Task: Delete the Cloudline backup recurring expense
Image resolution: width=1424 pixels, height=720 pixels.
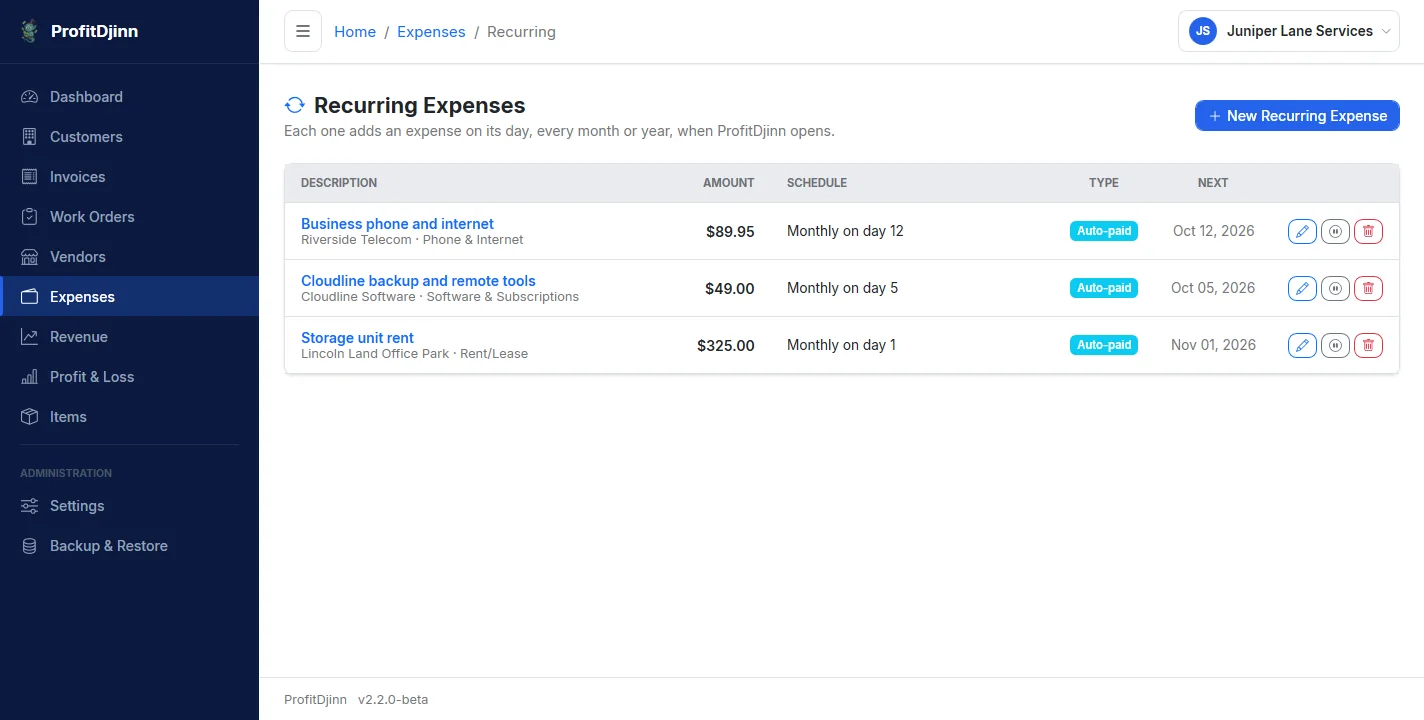Action: click(1369, 288)
